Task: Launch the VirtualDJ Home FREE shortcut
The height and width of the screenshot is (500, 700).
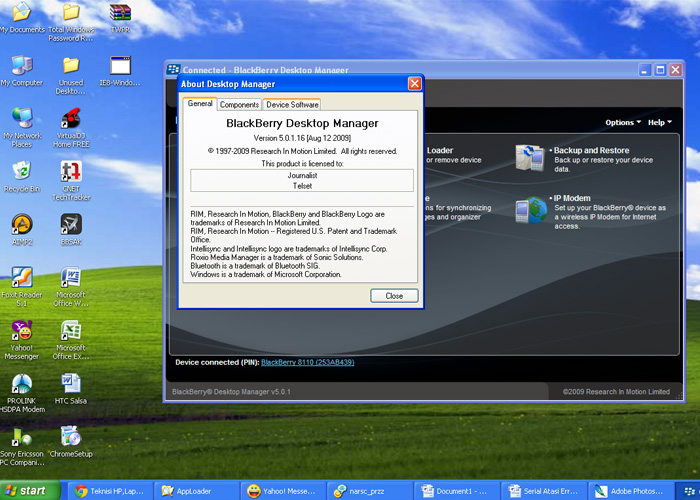Action: click(x=71, y=116)
